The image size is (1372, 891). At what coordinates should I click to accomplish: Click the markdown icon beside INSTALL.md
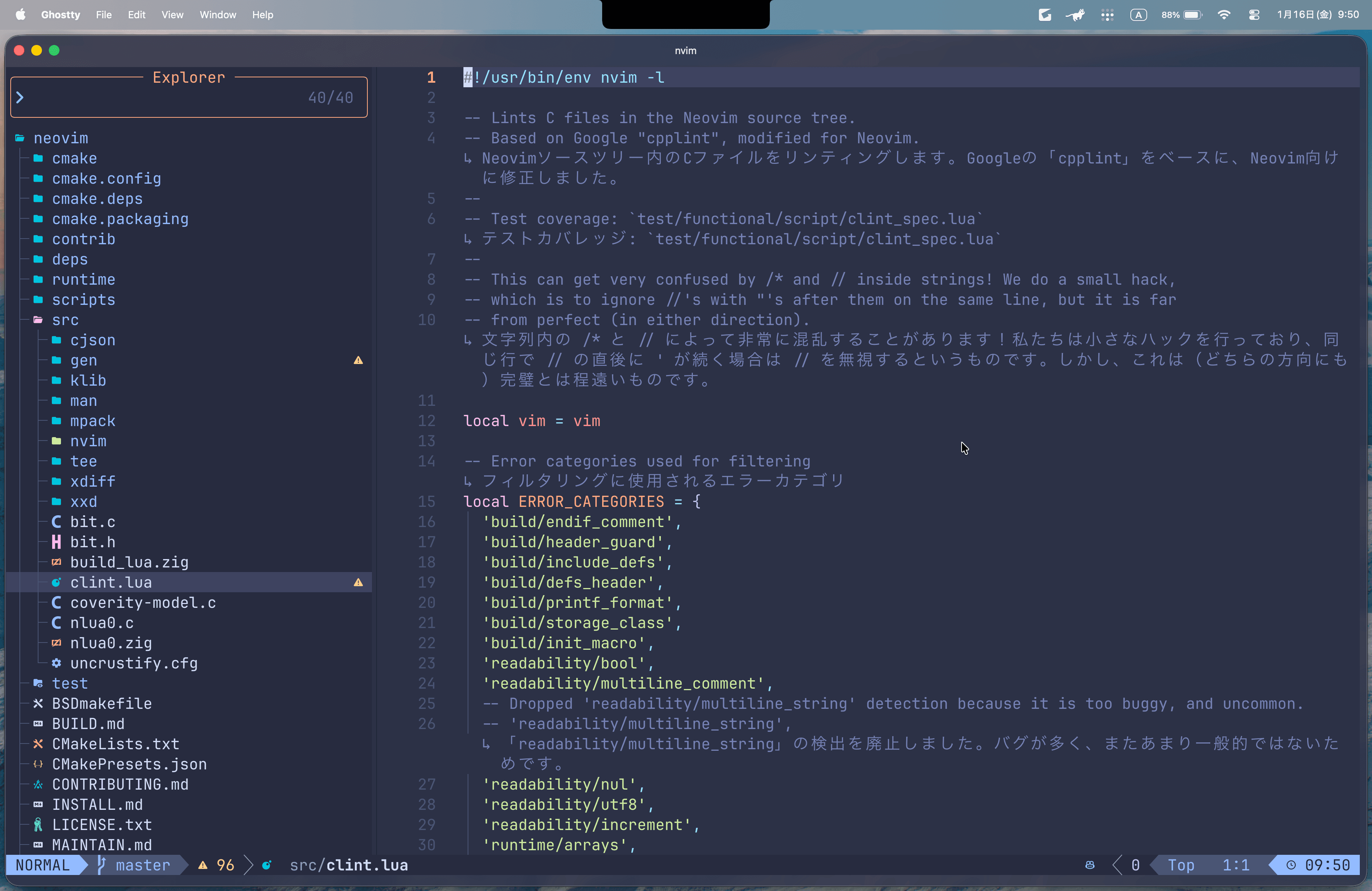[38, 804]
